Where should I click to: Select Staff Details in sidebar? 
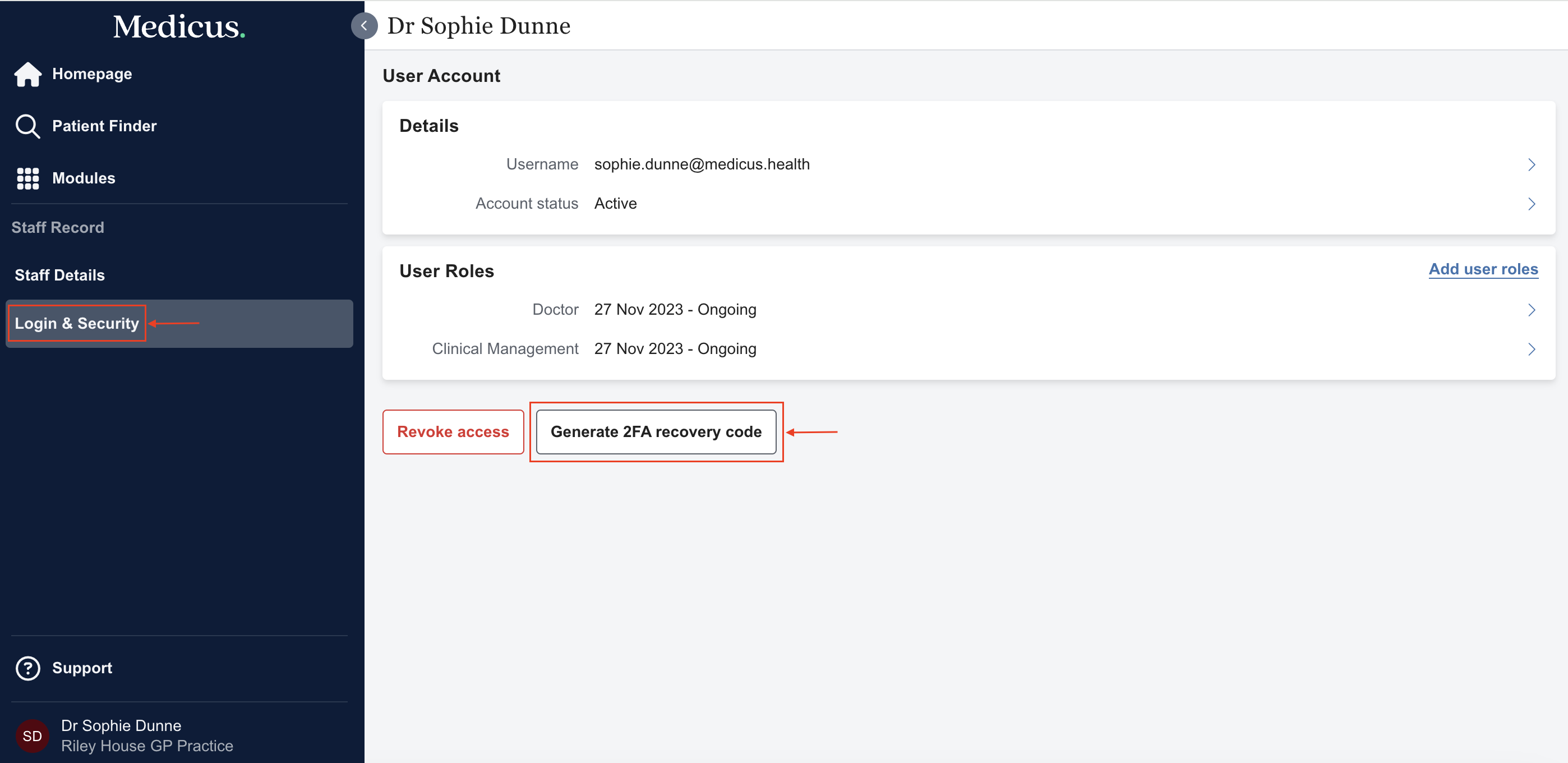click(x=59, y=275)
